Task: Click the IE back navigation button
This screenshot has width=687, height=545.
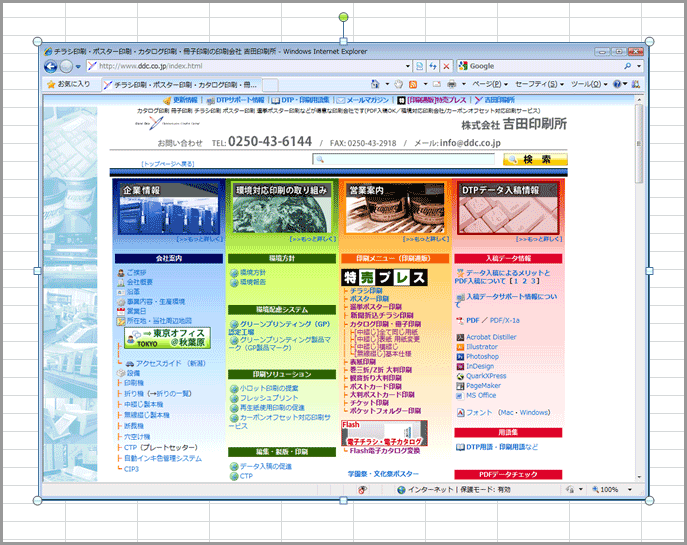Action: (x=51, y=67)
